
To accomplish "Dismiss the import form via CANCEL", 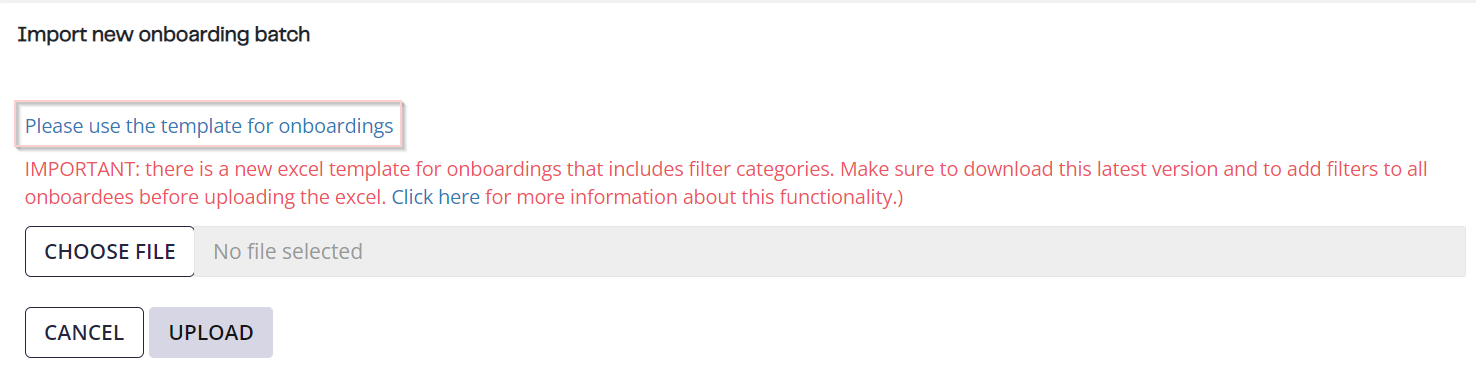I will point(84,332).
